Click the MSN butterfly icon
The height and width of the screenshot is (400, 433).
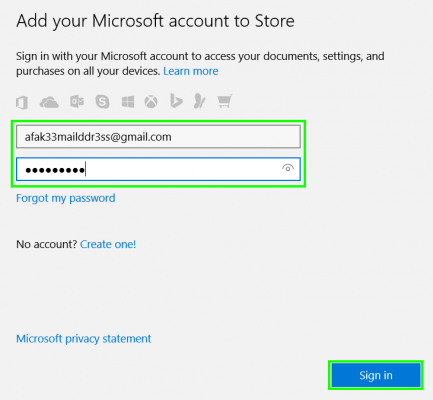pyautogui.click(x=200, y=101)
